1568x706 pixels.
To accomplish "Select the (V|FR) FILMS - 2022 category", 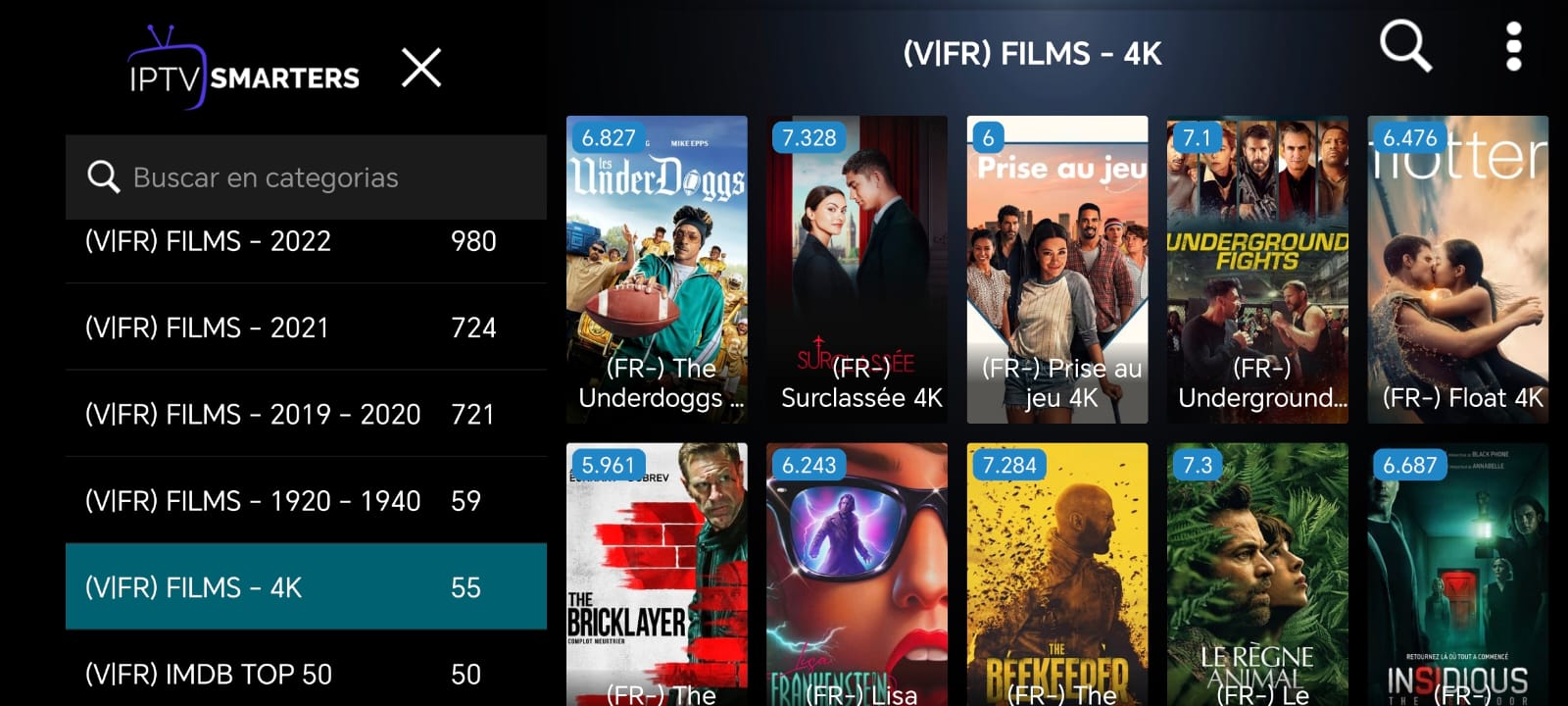I will (306, 241).
